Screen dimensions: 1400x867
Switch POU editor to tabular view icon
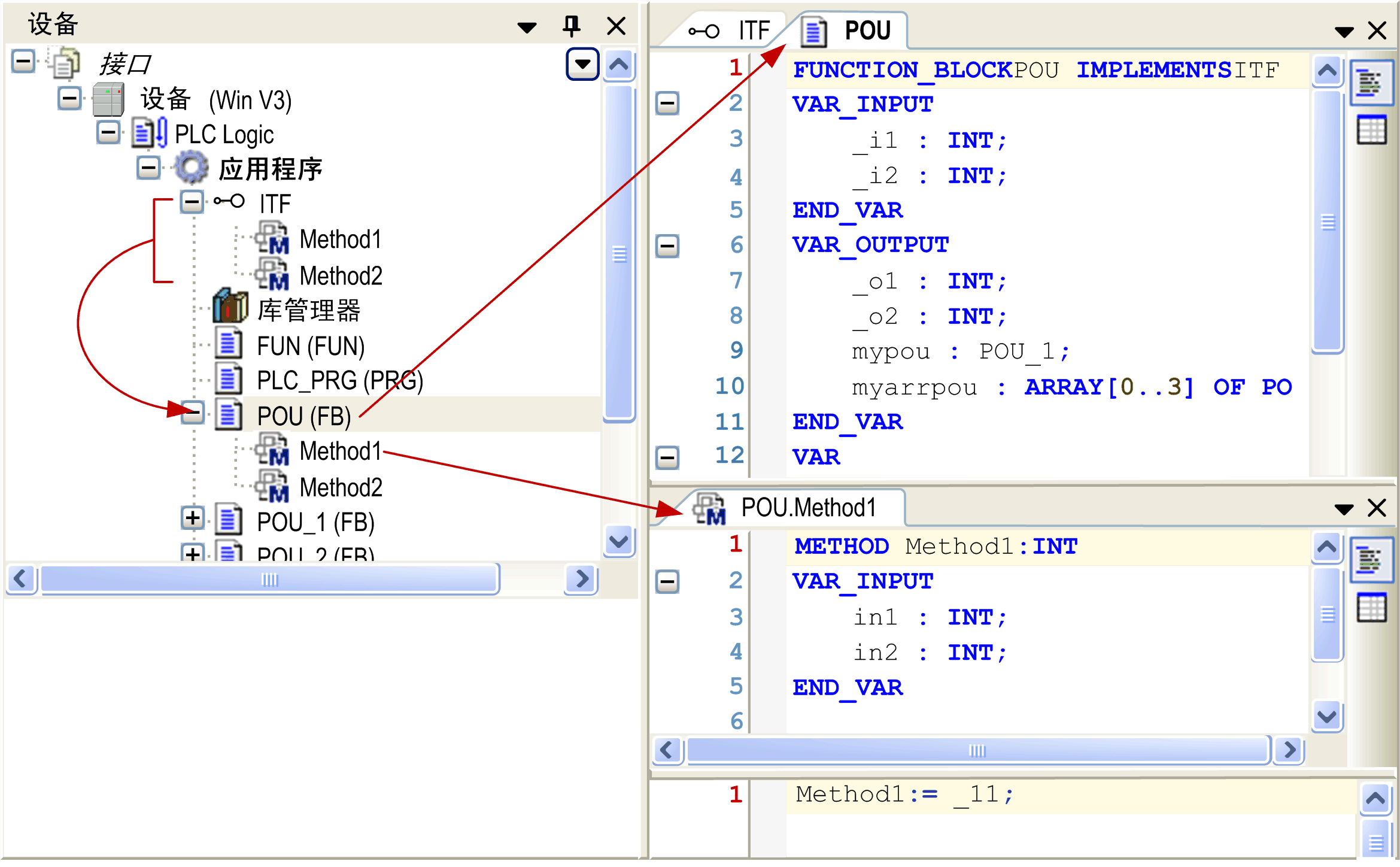coord(1371,130)
